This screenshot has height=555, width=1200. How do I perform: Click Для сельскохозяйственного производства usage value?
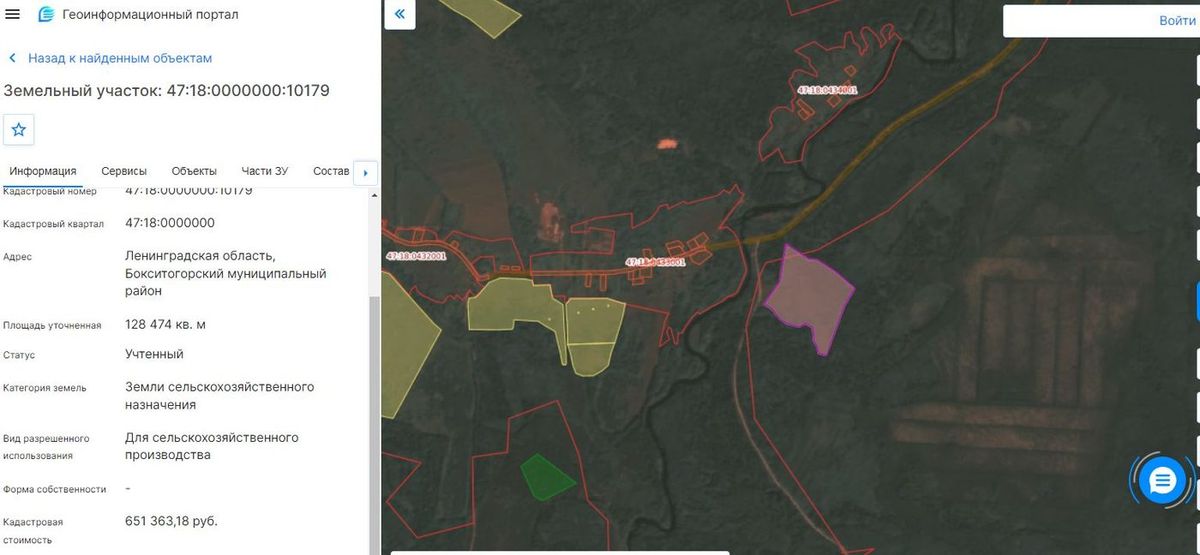212,446
